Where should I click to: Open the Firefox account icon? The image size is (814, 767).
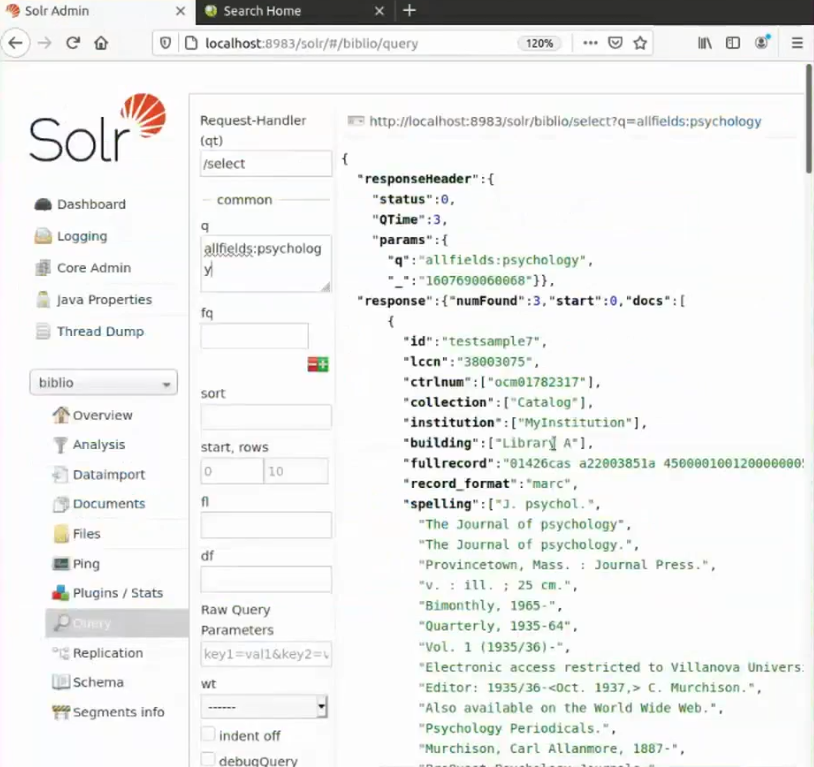pos(762,43)
